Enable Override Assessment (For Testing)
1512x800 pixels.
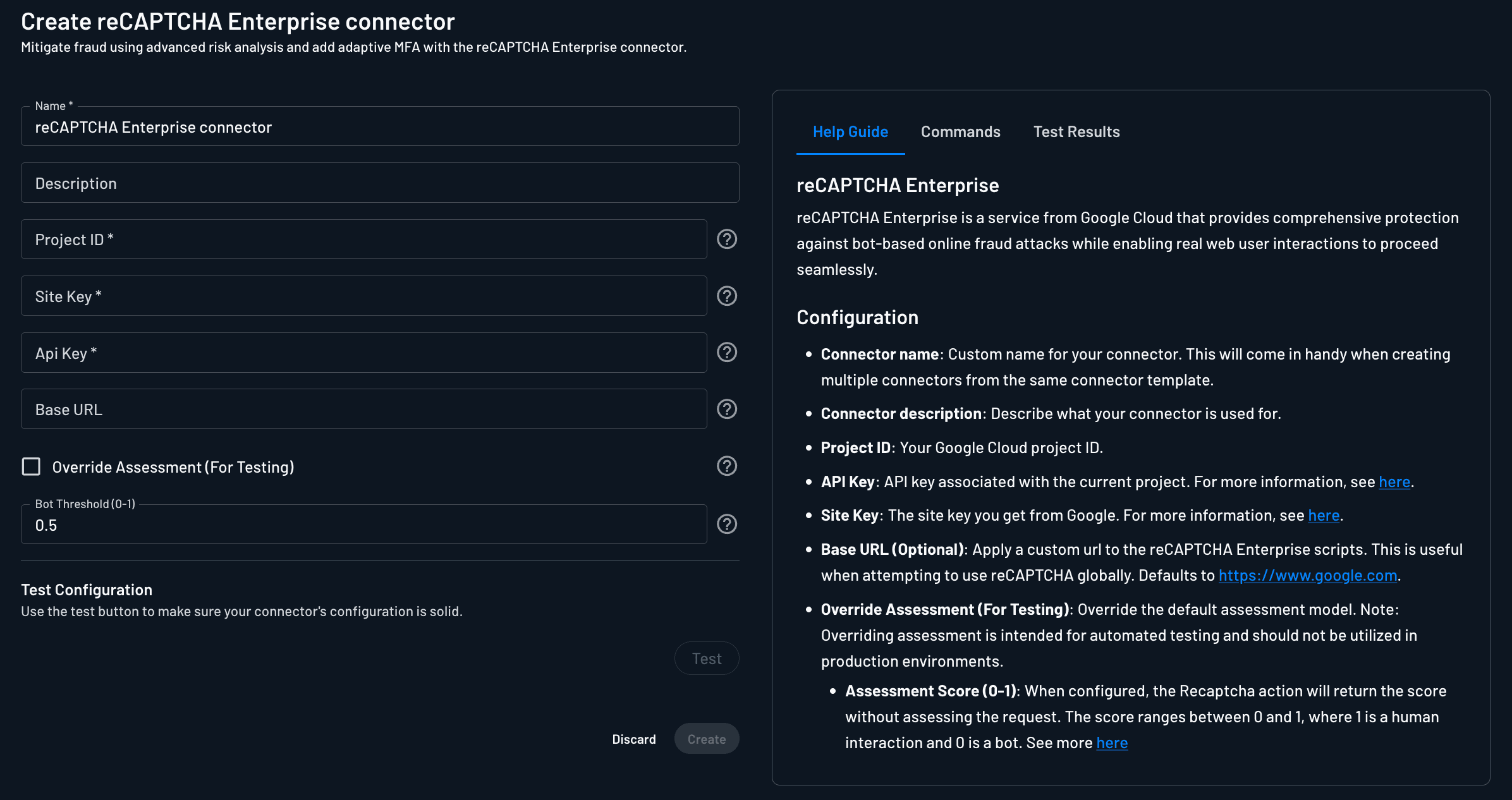point(30,466)
